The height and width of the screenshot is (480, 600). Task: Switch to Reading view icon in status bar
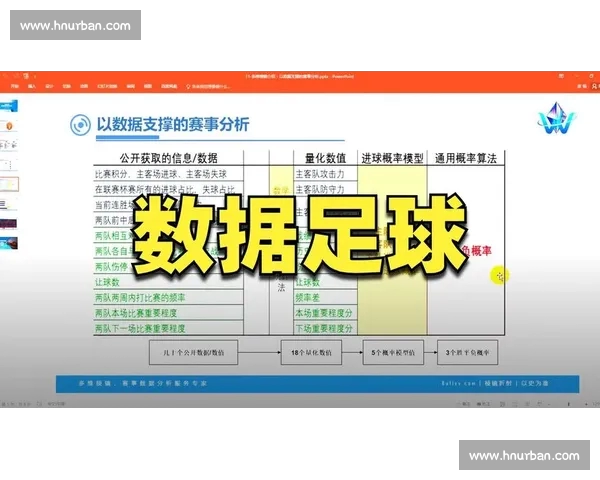pos(527,404)
